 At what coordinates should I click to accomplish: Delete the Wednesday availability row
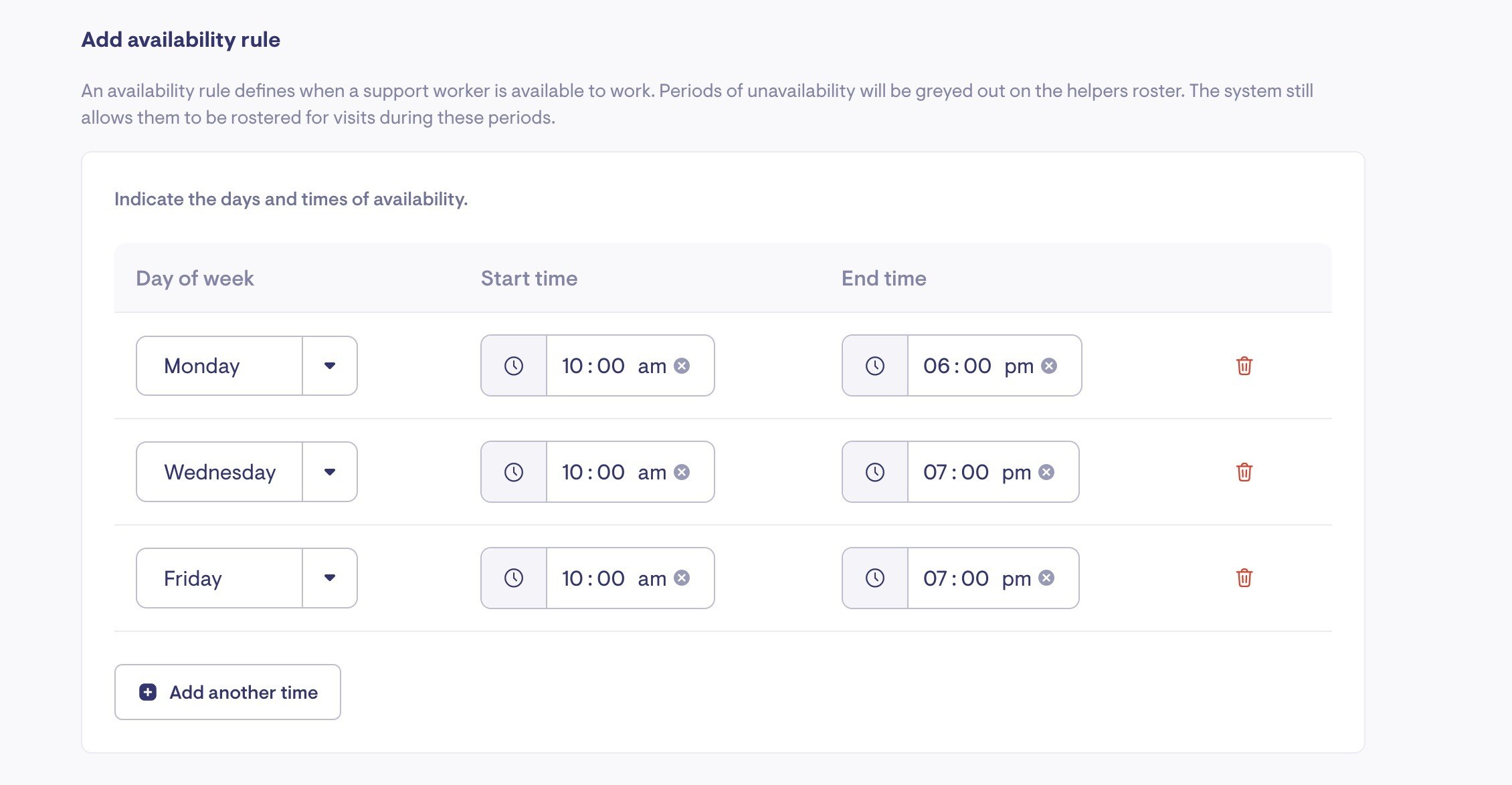pyautogui.click(x=1244, y=472)
